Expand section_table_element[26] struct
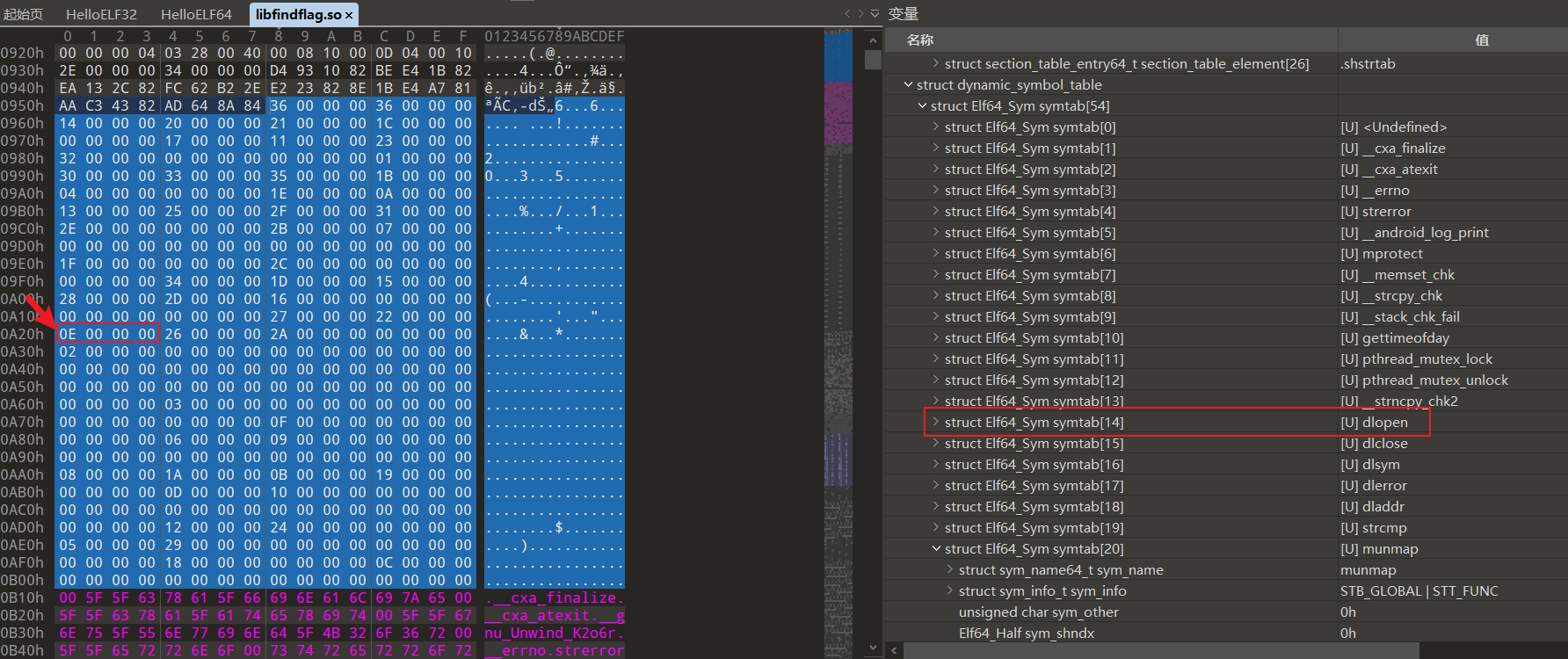Viewport: 1568px width, 659px height. [x=936, y=63]
